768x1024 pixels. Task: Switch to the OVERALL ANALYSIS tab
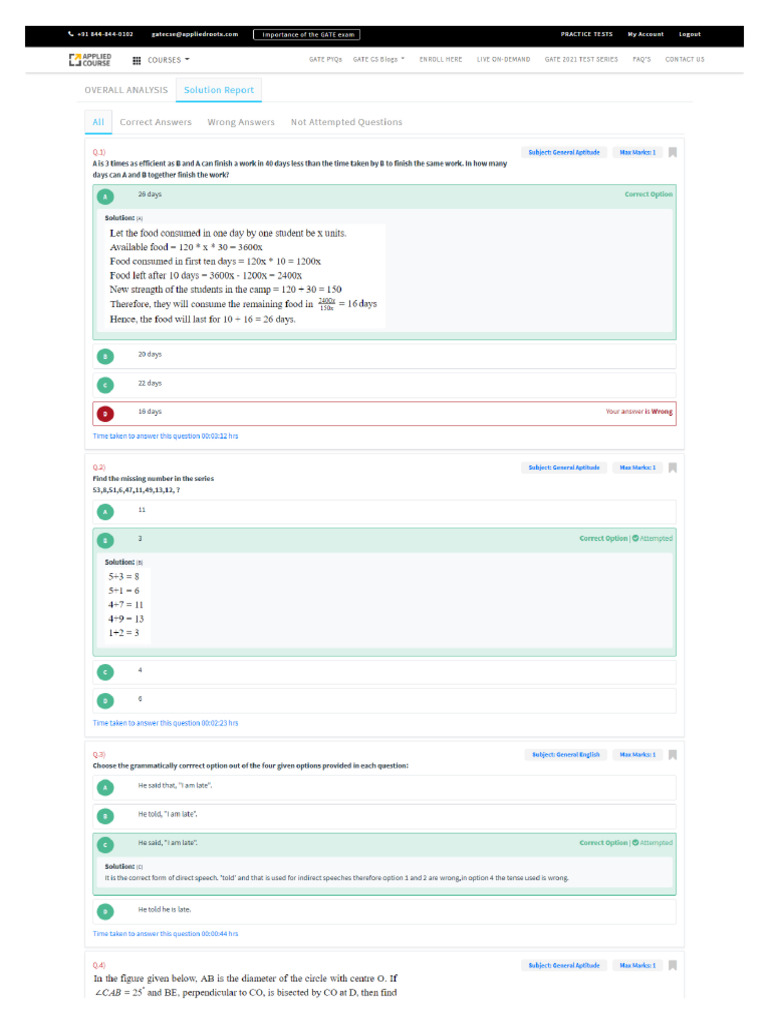click(126, 90)
